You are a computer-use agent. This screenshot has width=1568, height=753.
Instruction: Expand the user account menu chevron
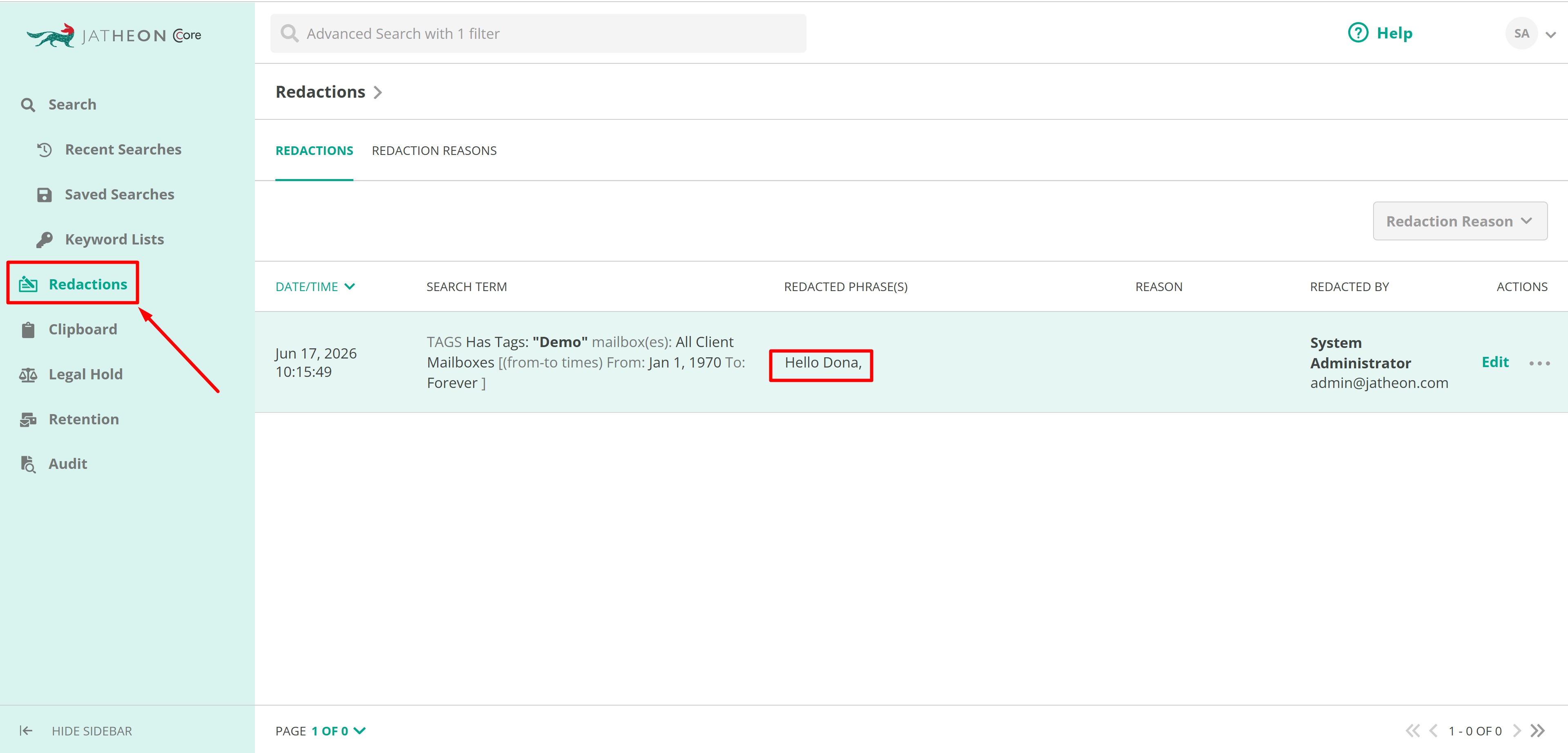(x=1550, y=35)
